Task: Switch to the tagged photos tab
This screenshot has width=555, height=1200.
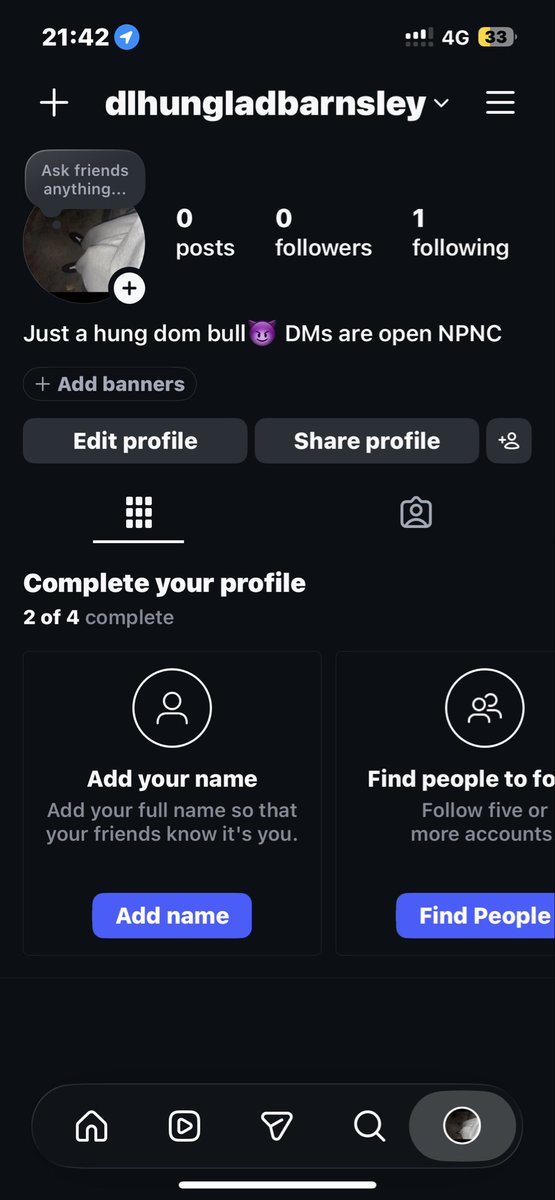Action: pos(415,512)
